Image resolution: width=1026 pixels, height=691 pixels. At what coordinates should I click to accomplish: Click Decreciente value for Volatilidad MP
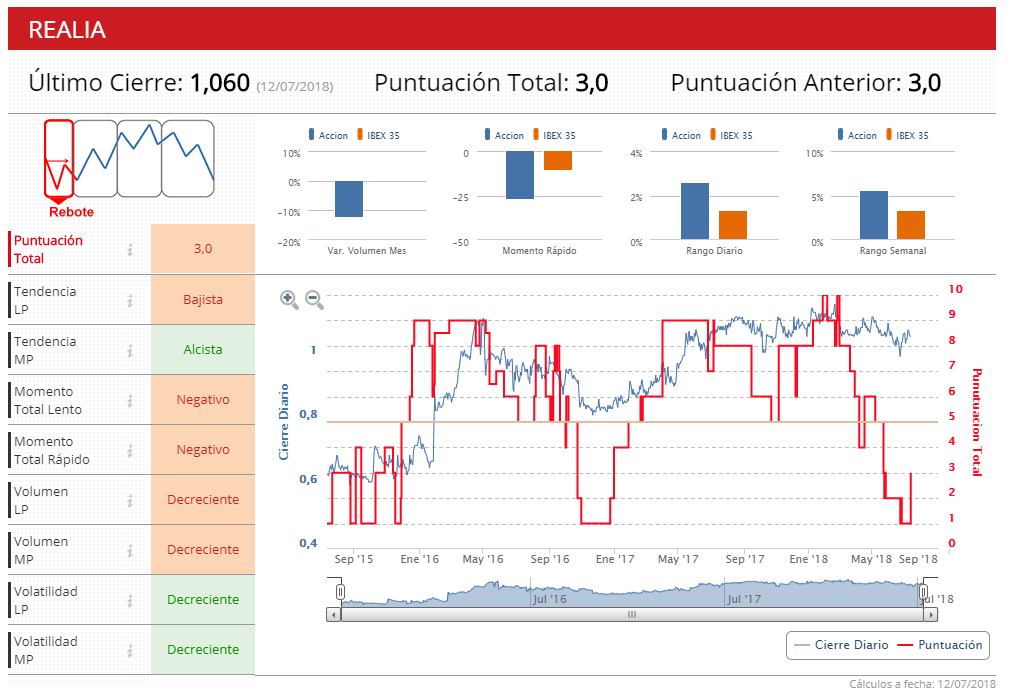[x=203, y=650]
